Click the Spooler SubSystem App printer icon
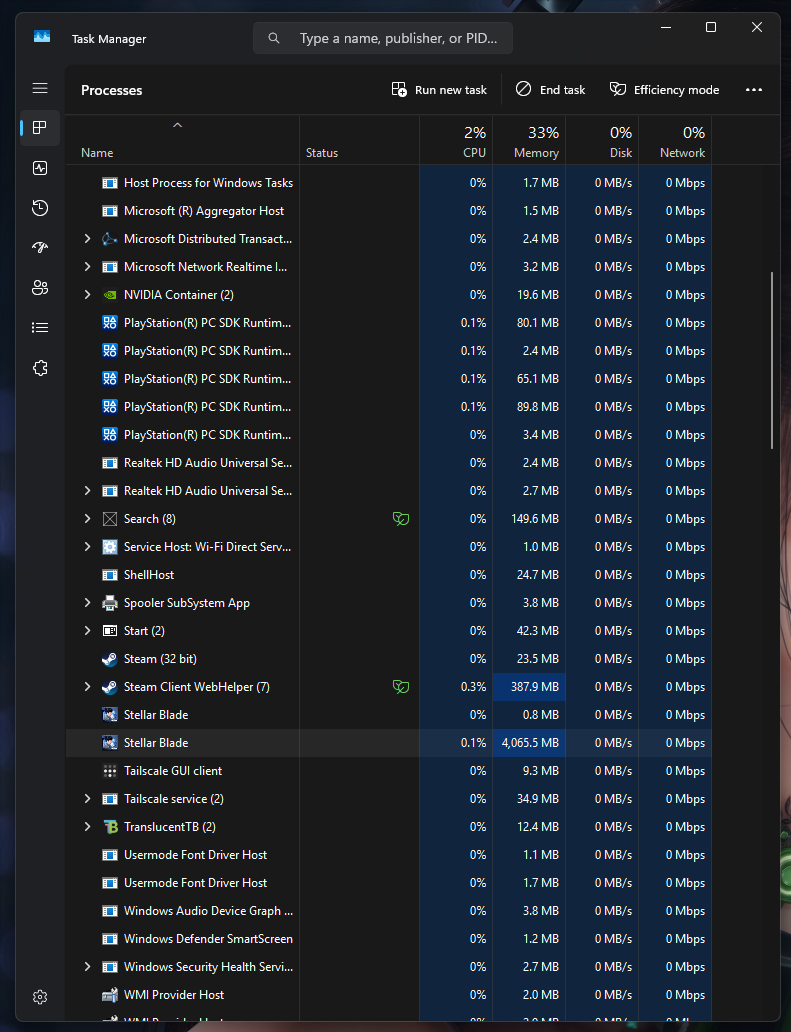 pos(110,603)
